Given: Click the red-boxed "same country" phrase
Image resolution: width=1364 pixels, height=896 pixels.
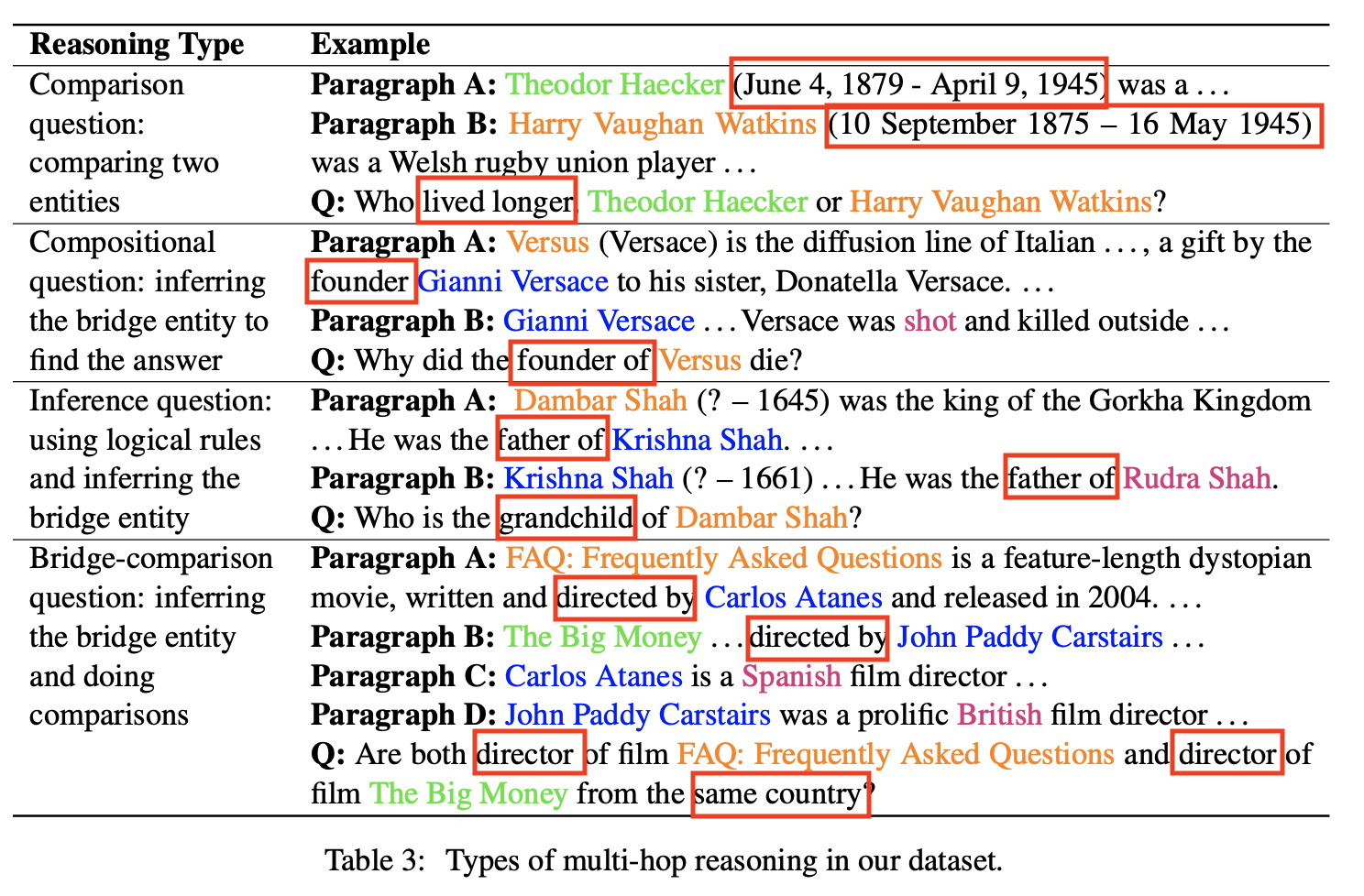Looking at the screenshot, I should [779, 793].
